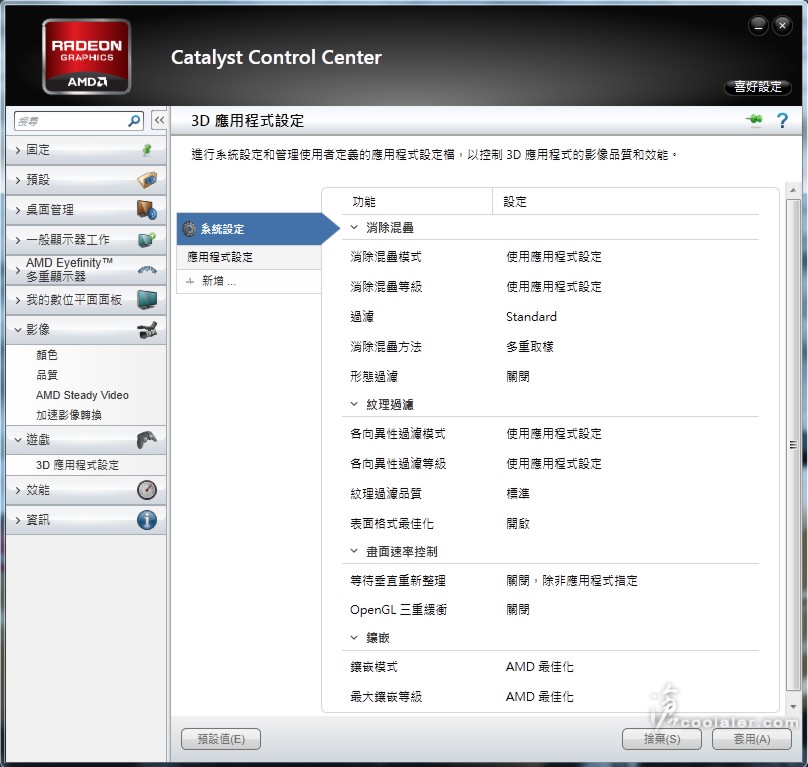This screenshot has height=767, width=808.
Task: Click the 捨棄(S) button
Action: 662,739
